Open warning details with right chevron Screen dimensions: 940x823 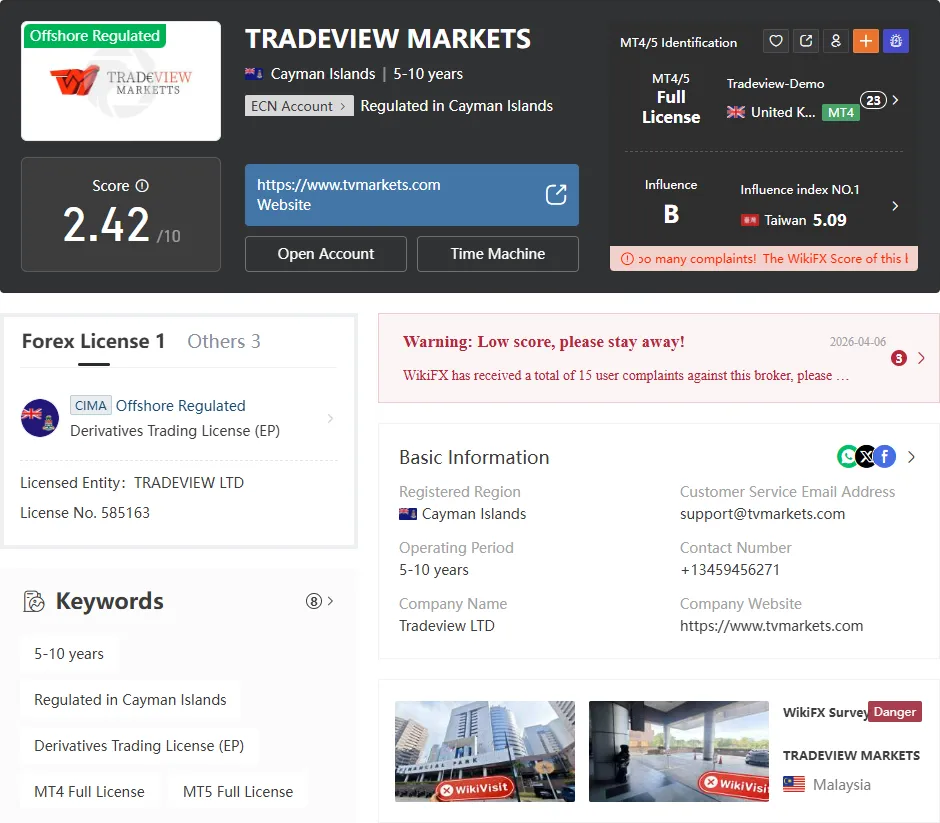(x=921, y=358)
